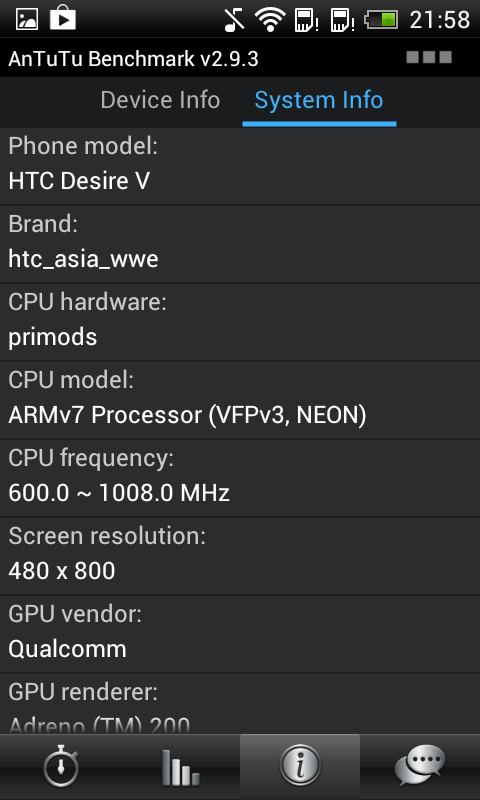Screen dimensions: 480x800
Task: Tap the CPU model ARMv7 Processor row
Action: [x=240, y=400]
